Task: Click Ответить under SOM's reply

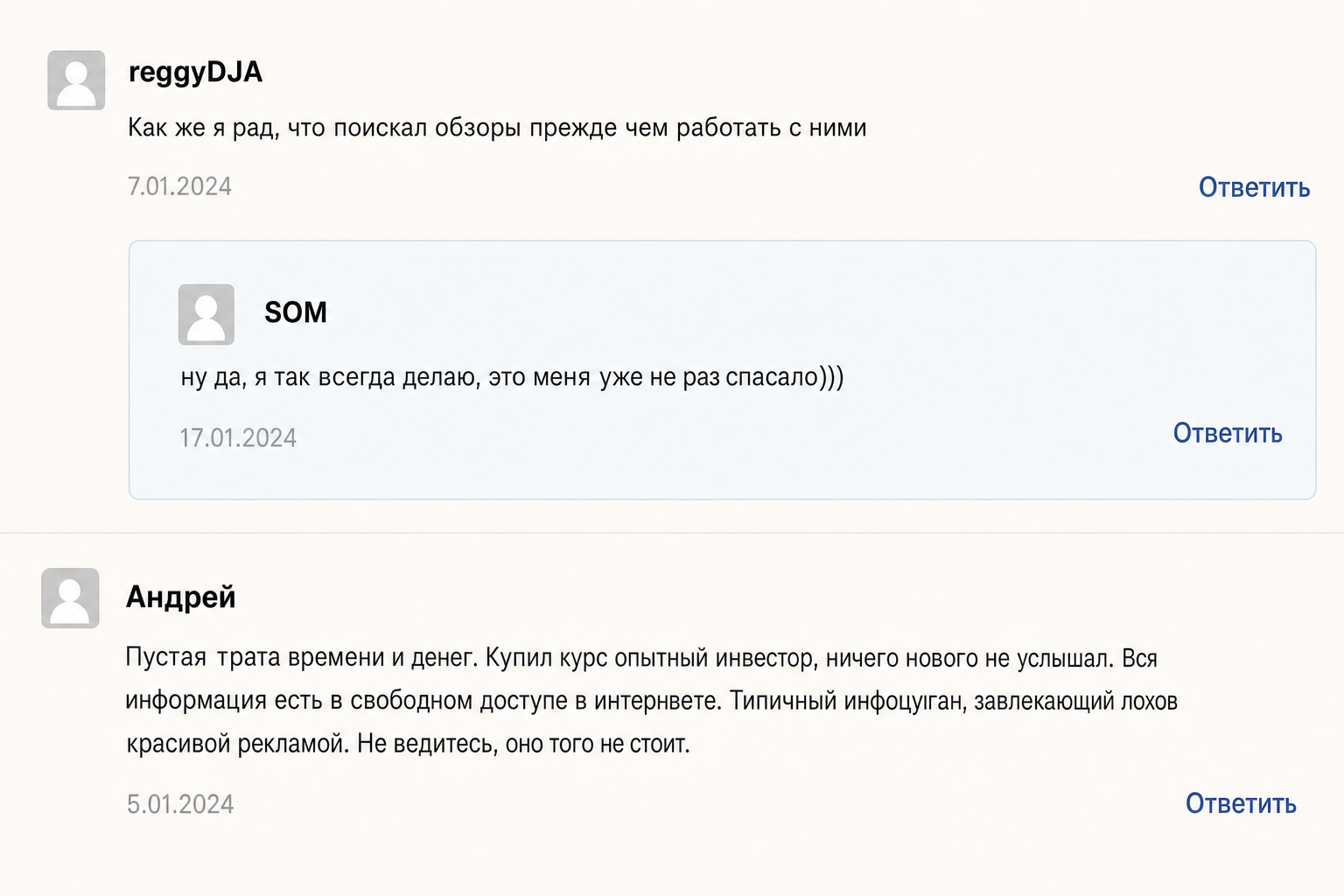Action: pyautogui.click(x=1228, y=433)
